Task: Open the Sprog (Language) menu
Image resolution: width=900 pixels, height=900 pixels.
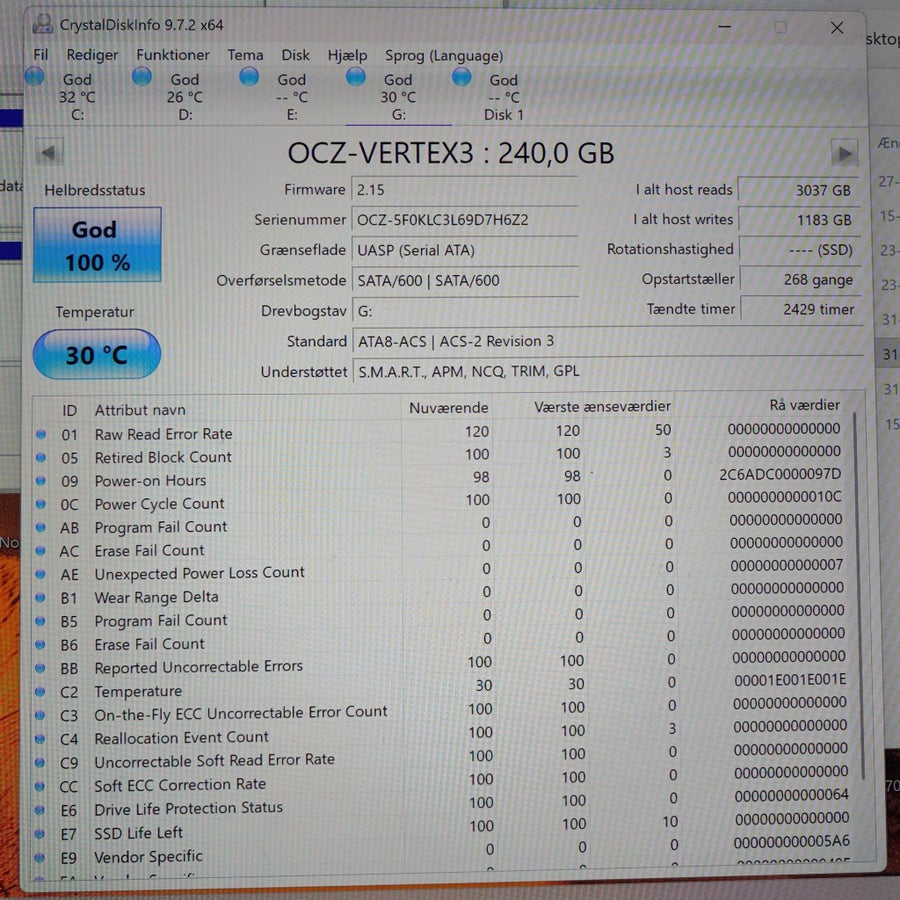Action: point(444,56)
